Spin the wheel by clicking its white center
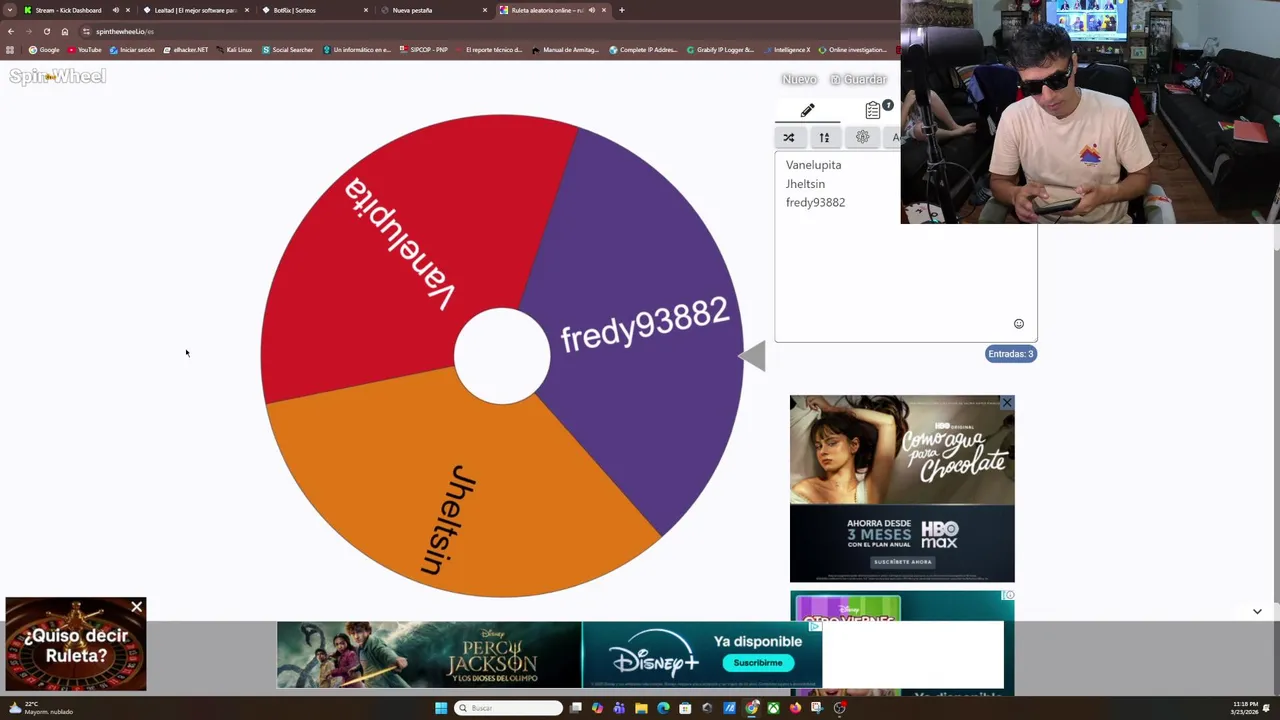The height and width of the screenshot is (720, 1280). (502, 356)
